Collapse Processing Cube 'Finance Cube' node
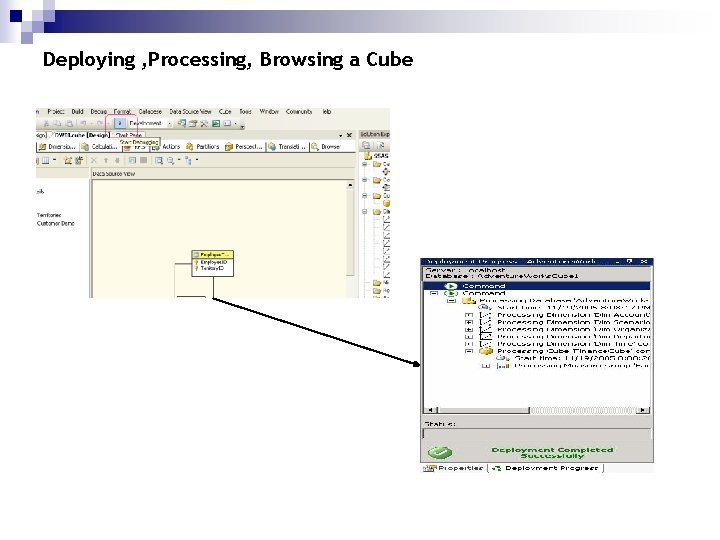The width and height of the screenshot is (720, 540). (468, 351)
